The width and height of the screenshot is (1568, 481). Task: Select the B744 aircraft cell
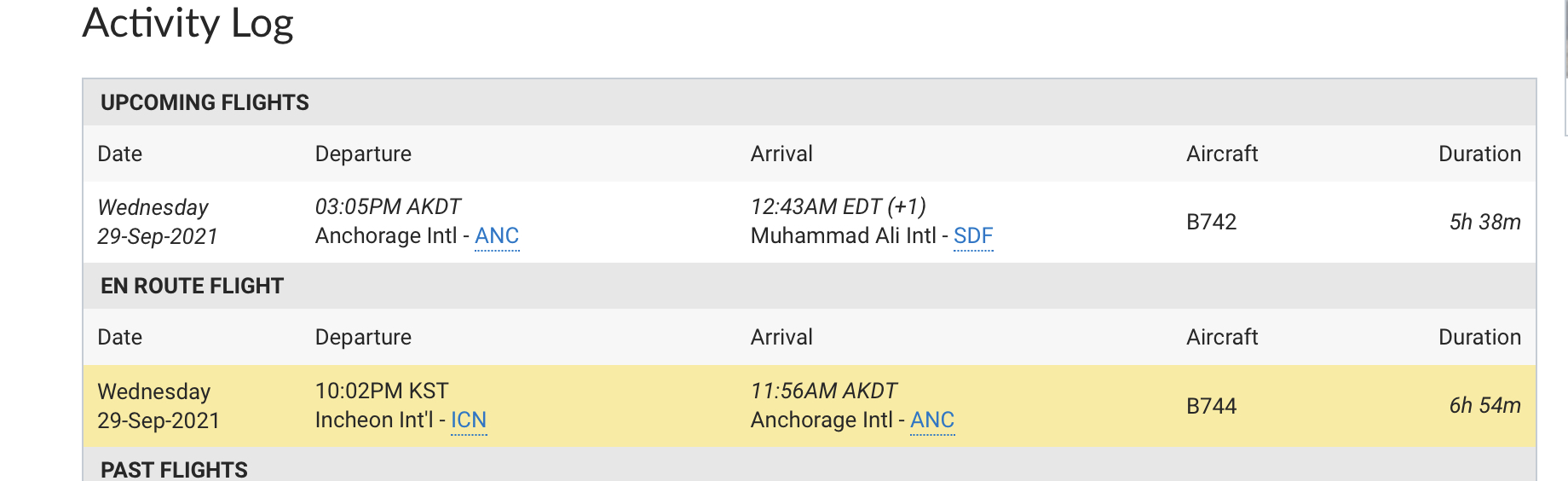pos(1211,406)
